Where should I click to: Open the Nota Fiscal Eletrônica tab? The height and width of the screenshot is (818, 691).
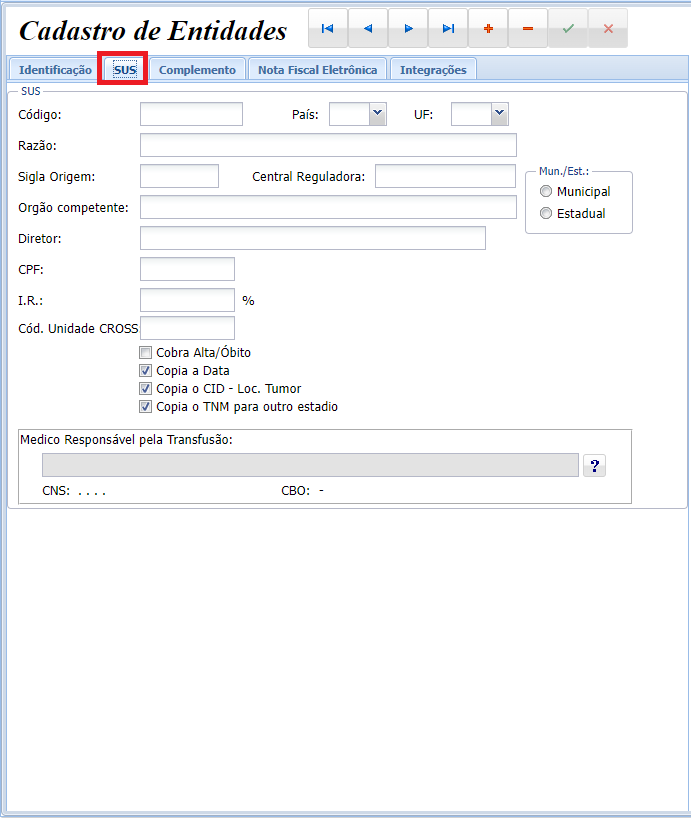(318, 70)
